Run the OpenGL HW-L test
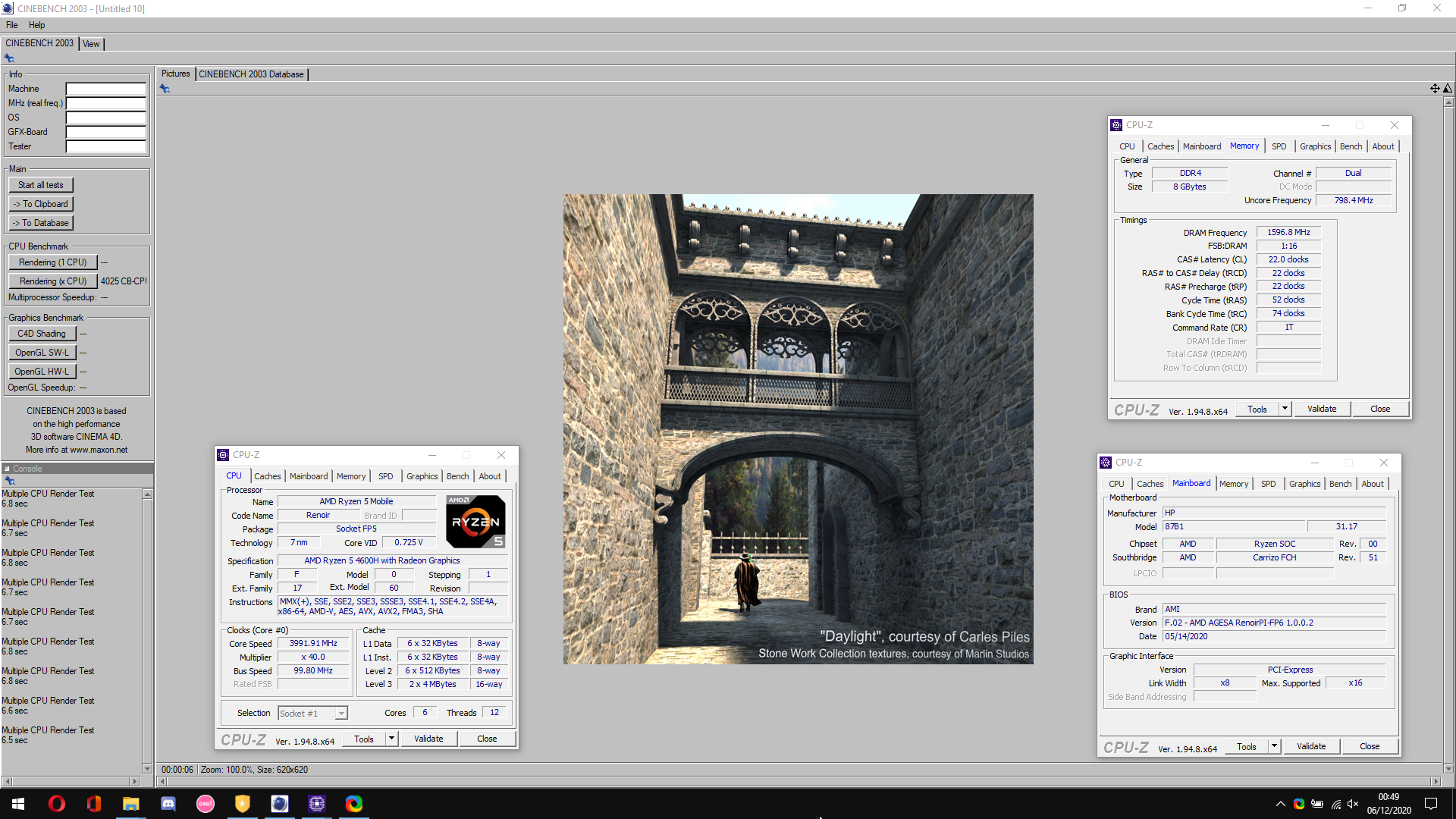Viewport: 1456px width, 819px height. tap(42, 372)
